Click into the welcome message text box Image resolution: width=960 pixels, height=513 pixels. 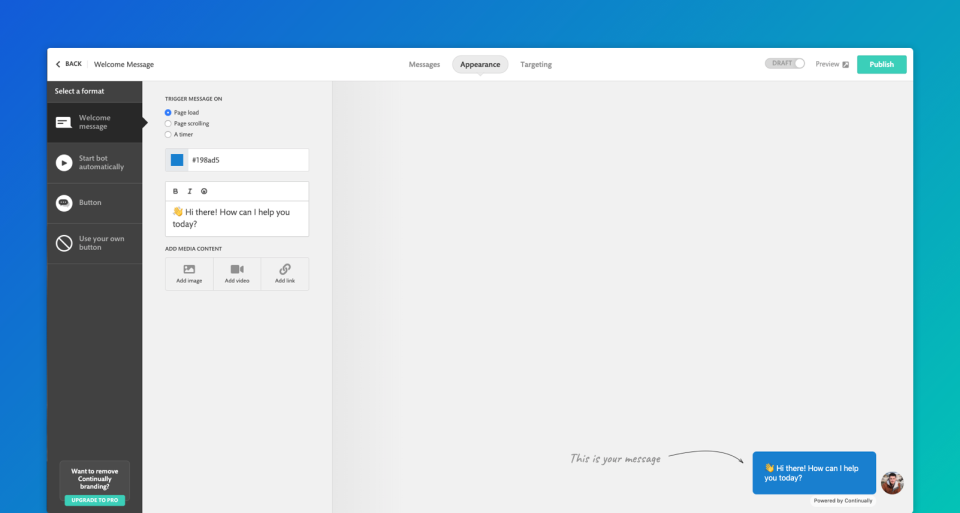point(237,219)
